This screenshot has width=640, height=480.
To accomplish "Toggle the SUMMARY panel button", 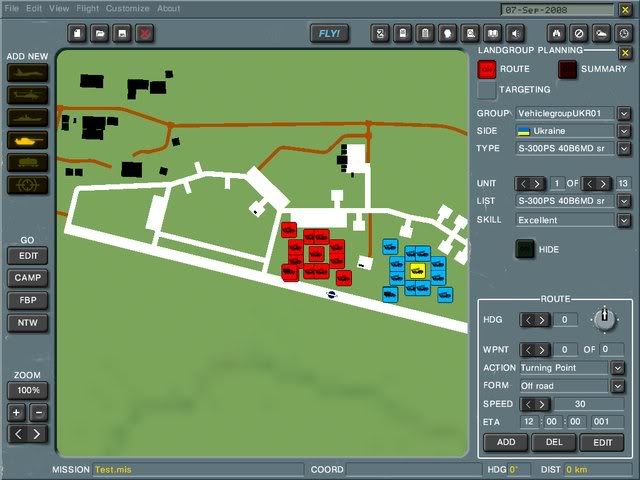I will (x=567, y=69).
